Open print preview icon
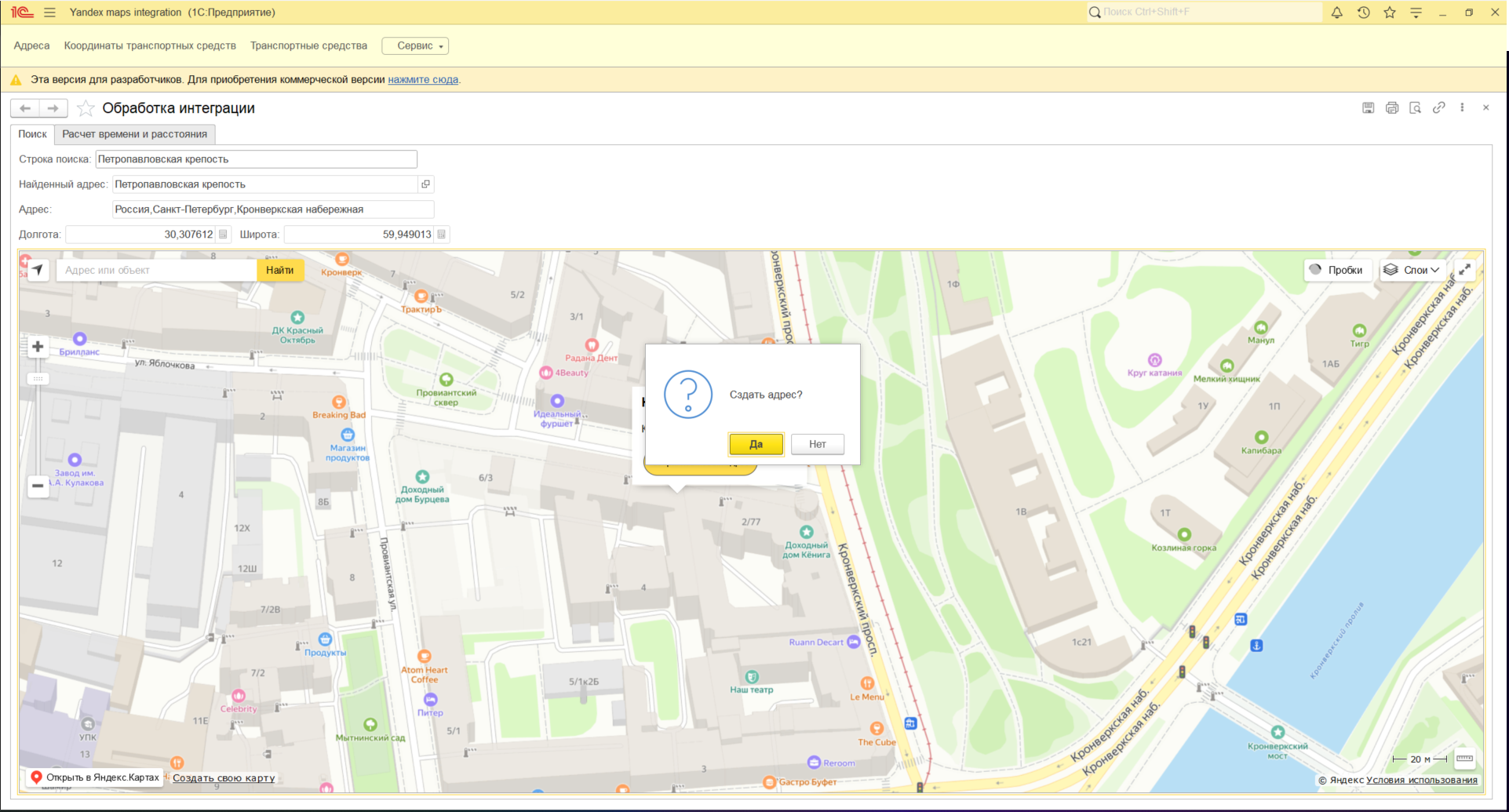This screenshot has height=812, width=1509. click(x=1415, y=107)
